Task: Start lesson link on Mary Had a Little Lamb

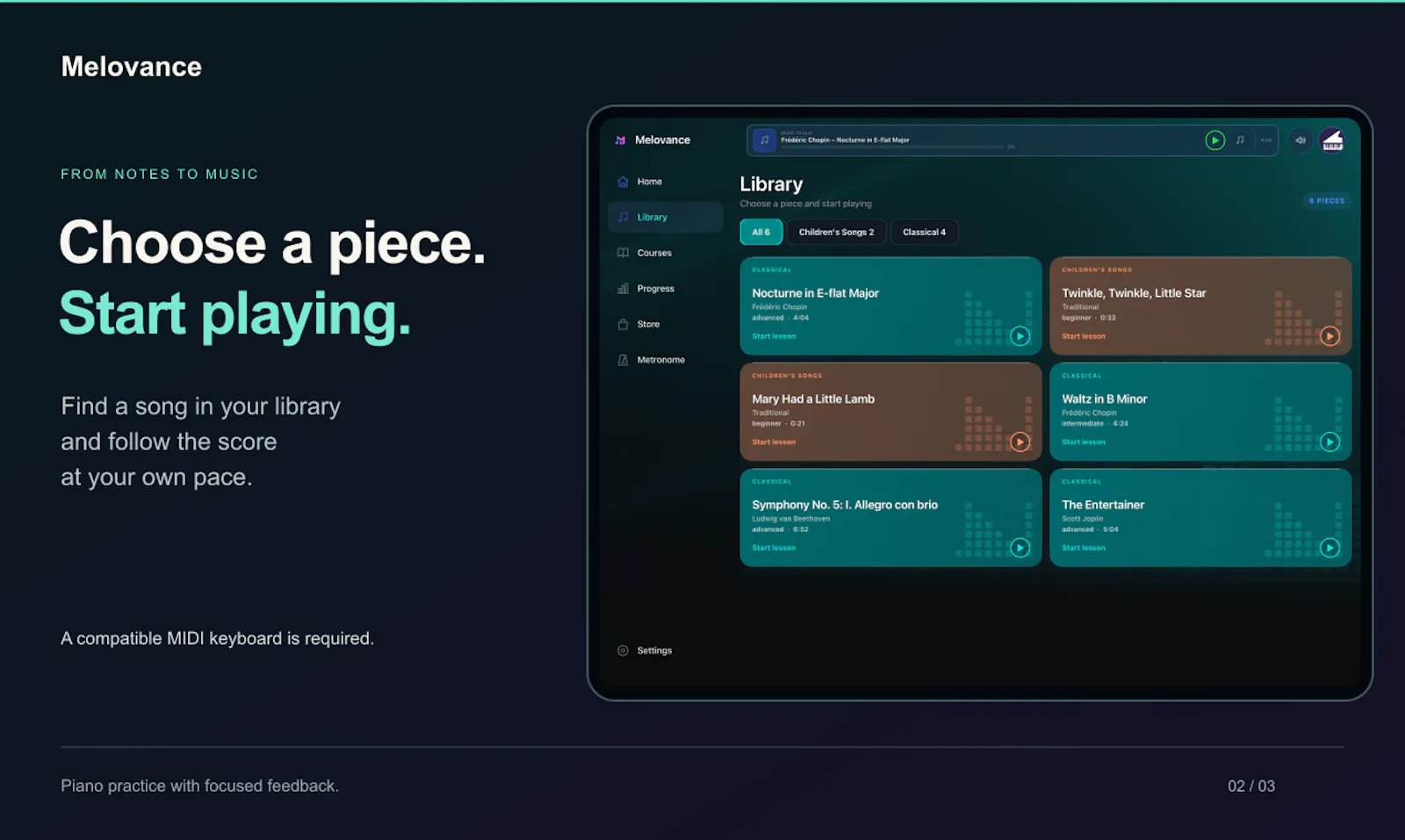Action: pos(774,442)
